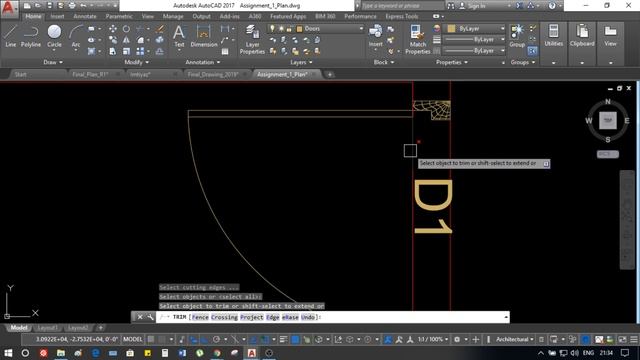Click the Explode tool icon
Viewport: 640px width, 360px height.
[160, 40]
